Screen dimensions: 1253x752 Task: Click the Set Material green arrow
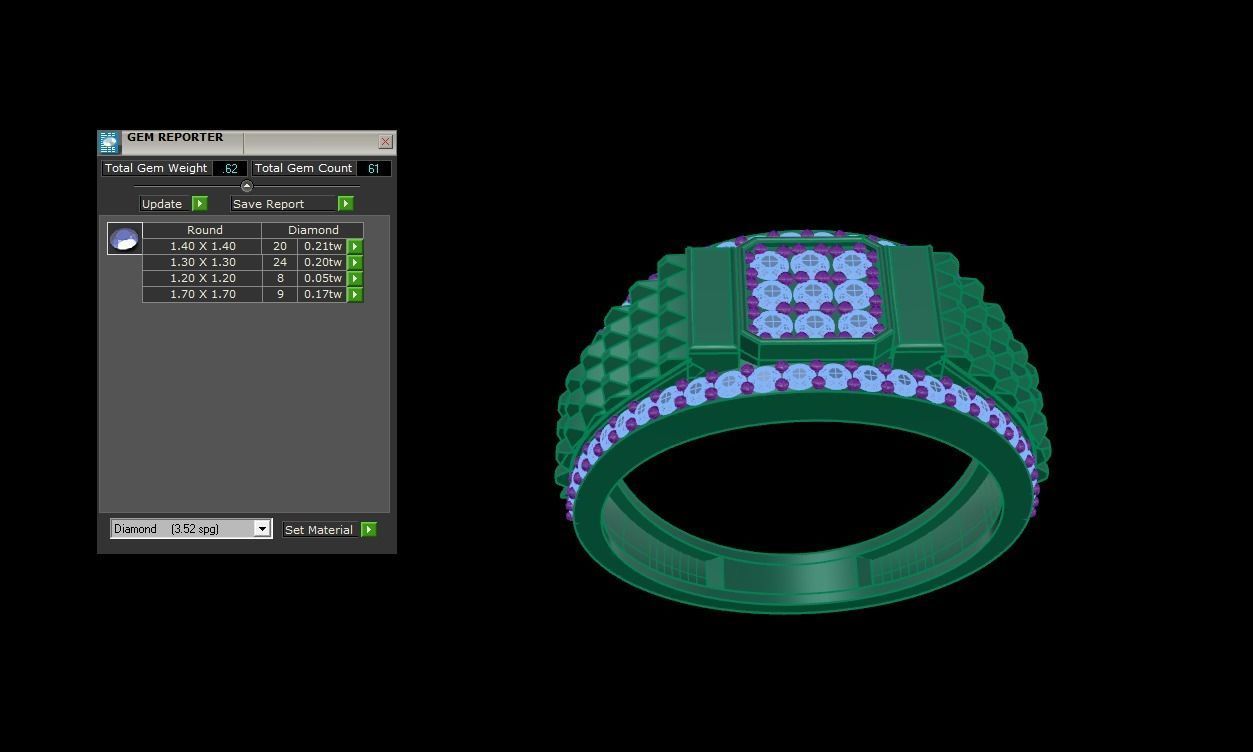point(369,529)
